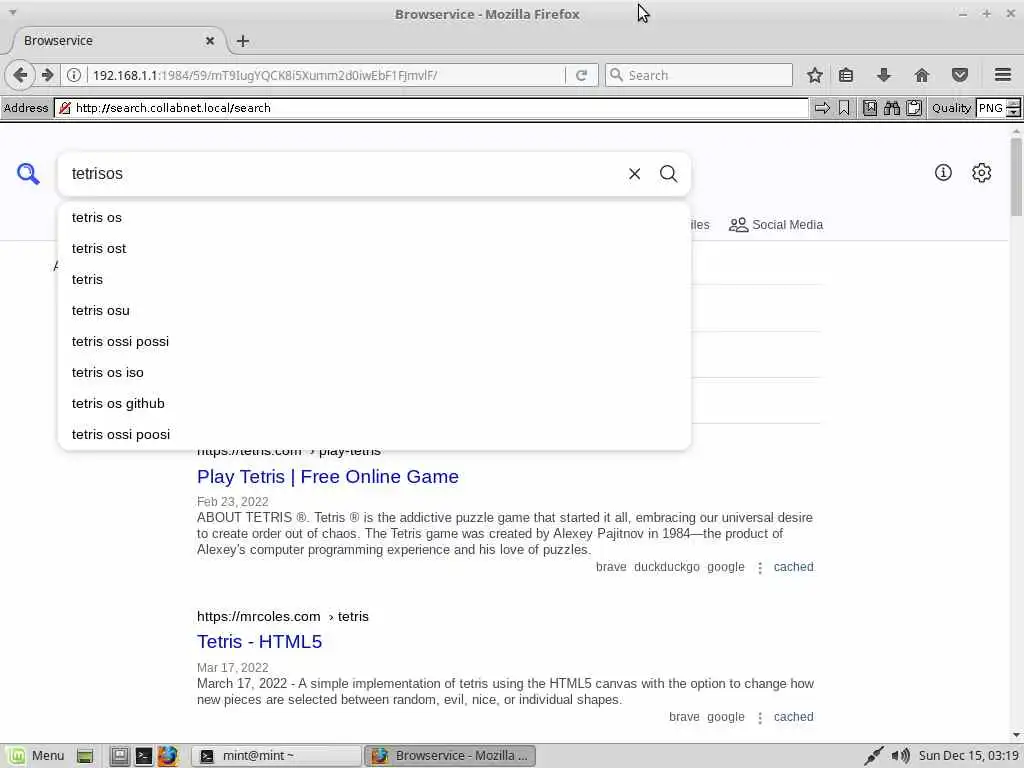This screenshot has height=768, width=1024.
Task: Select suggestion 'tetris'
Action: coord(374,280)
